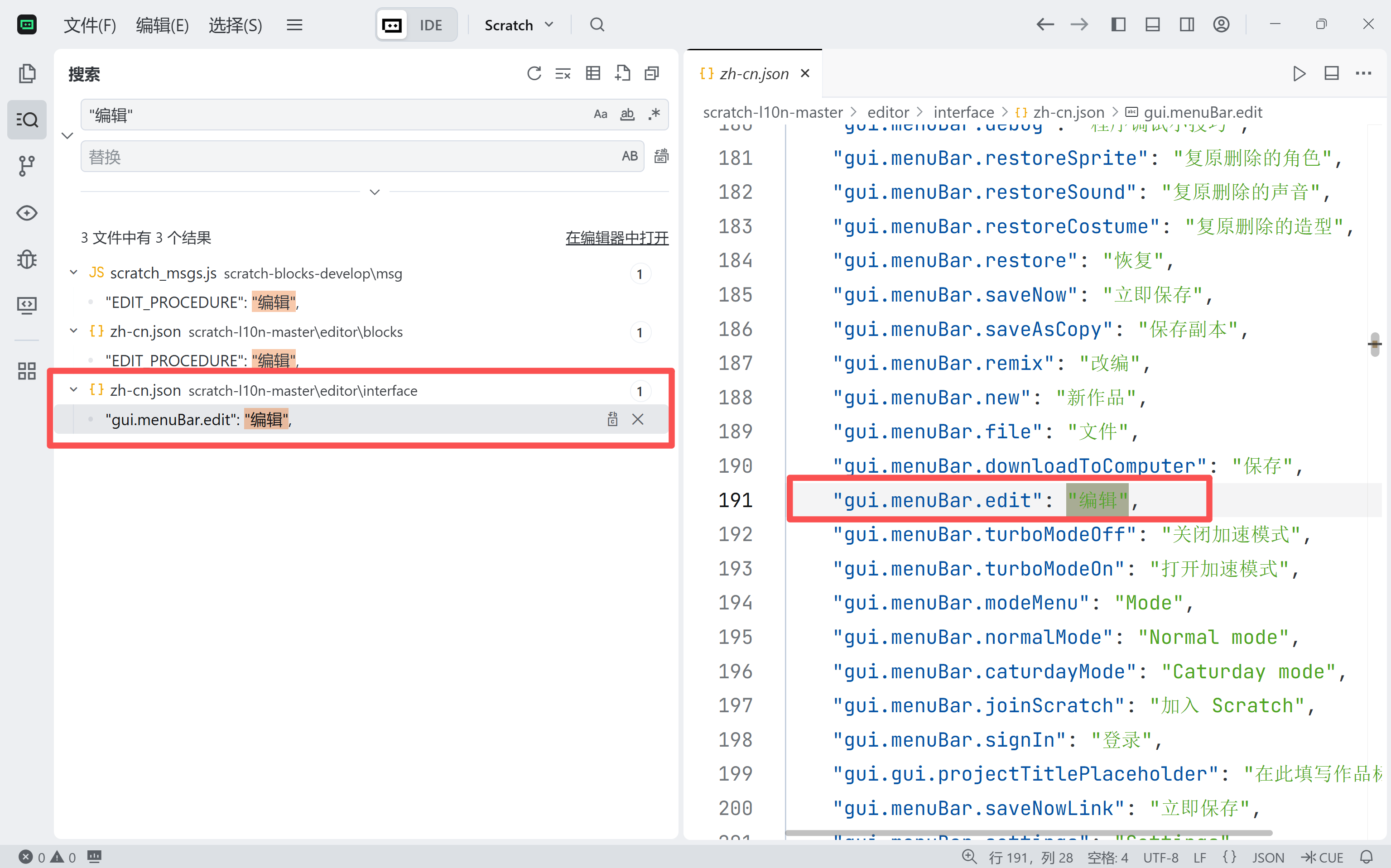The width and height of the screenshot is (1391, 868).
Task: Click the horizontal scrollbar at editor bottom
Action: pyautogui.click(x=1028, y=832)
